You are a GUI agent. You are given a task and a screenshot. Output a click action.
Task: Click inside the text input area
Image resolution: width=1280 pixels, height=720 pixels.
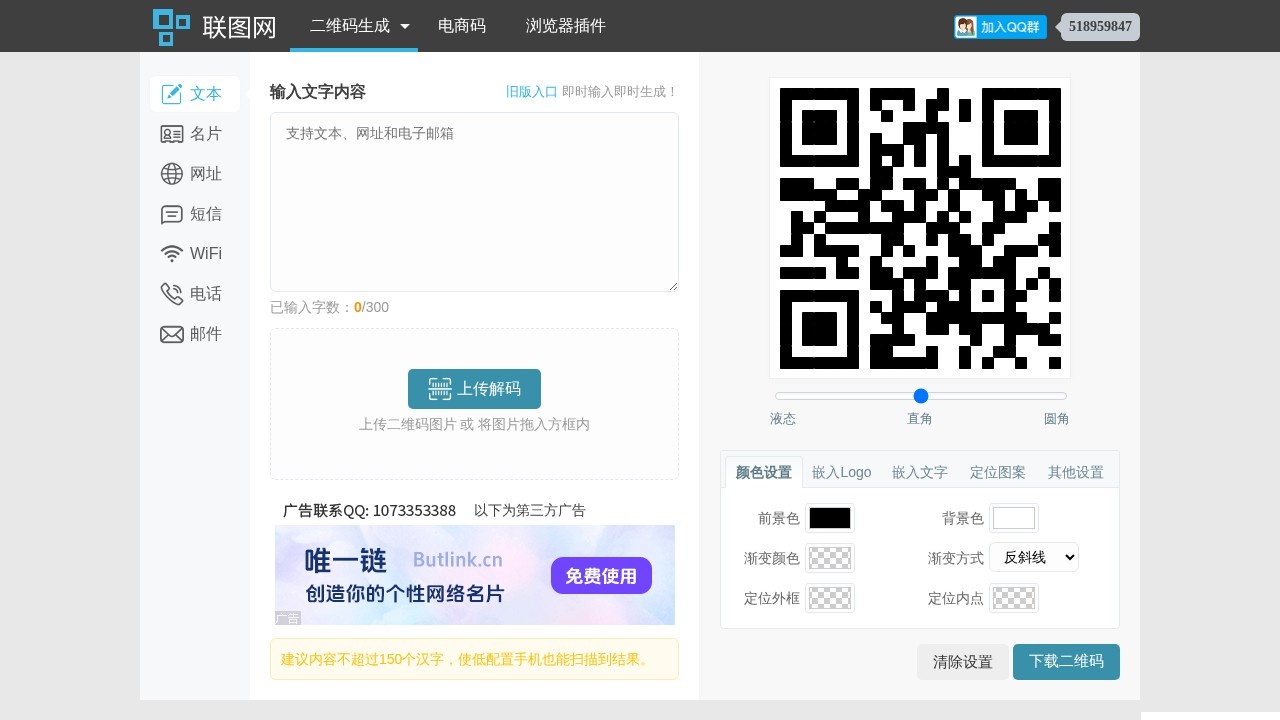pos(474,200)
